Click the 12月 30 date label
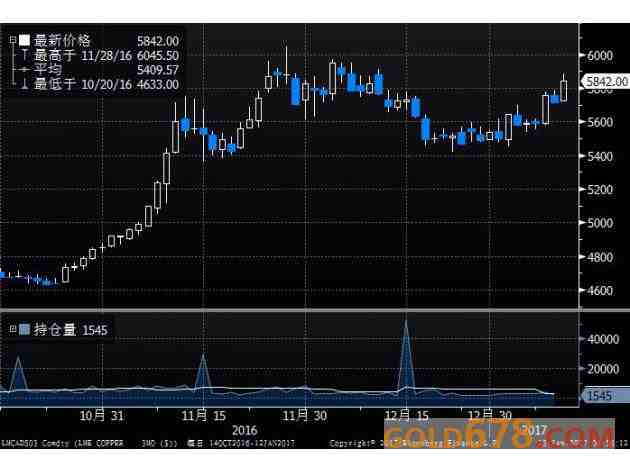This screenshot has width=630, height=473. click(490, 416)
